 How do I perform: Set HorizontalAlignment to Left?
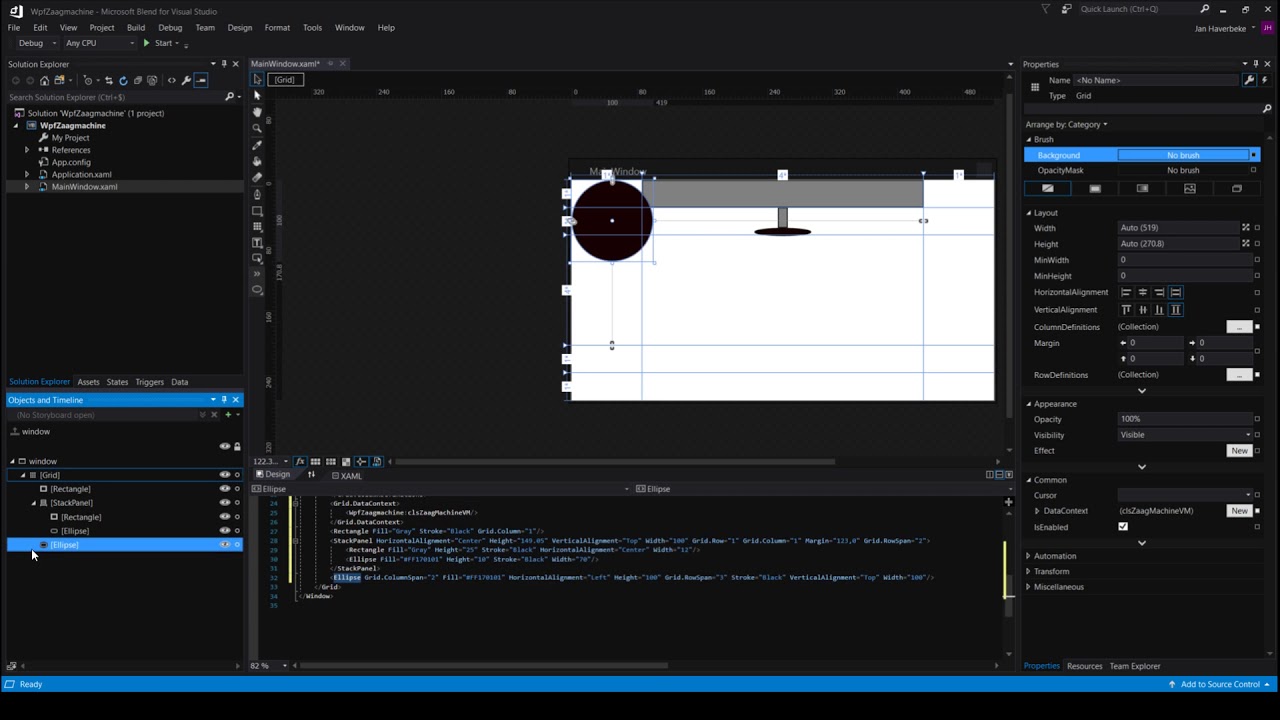click(1126, 292)
